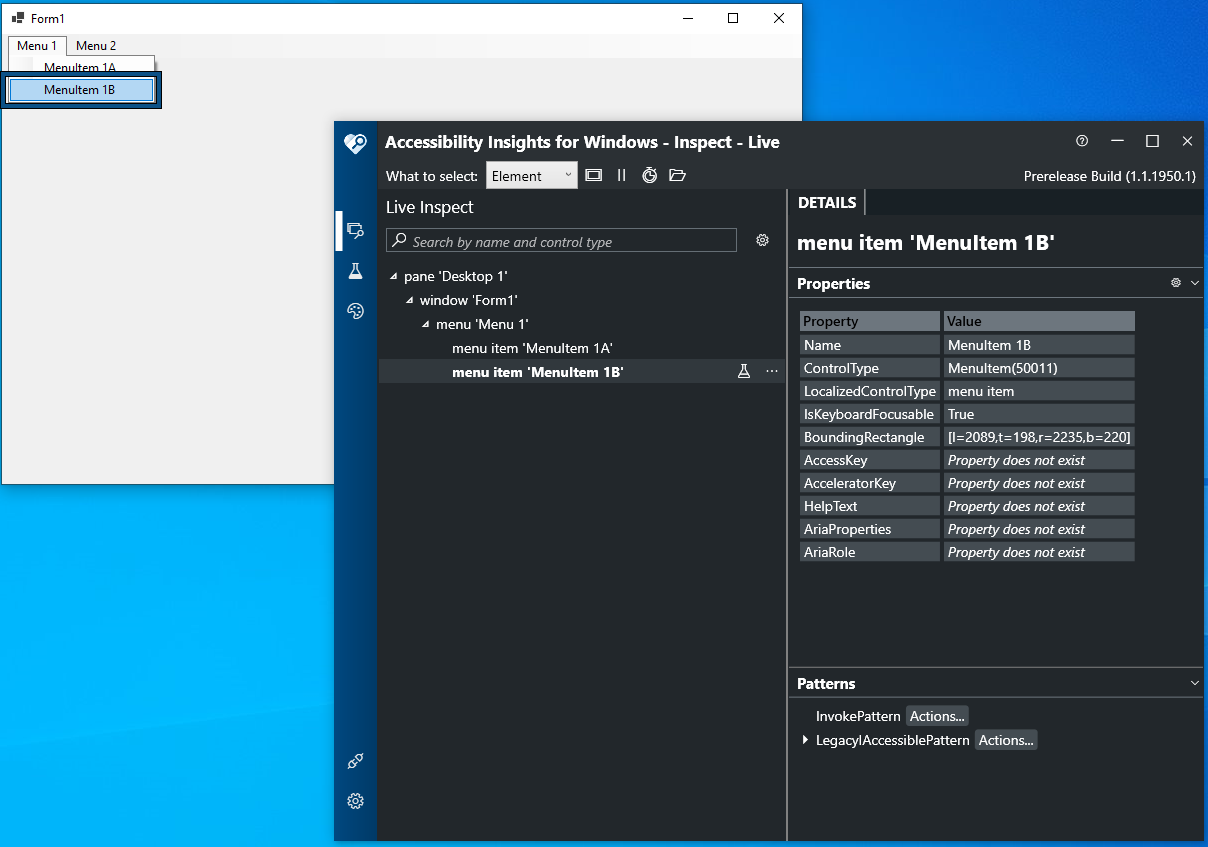This screenshot has width=1208, height=847.
Task: Open Accessibility Insights settings gear
Action: point(355,801)
